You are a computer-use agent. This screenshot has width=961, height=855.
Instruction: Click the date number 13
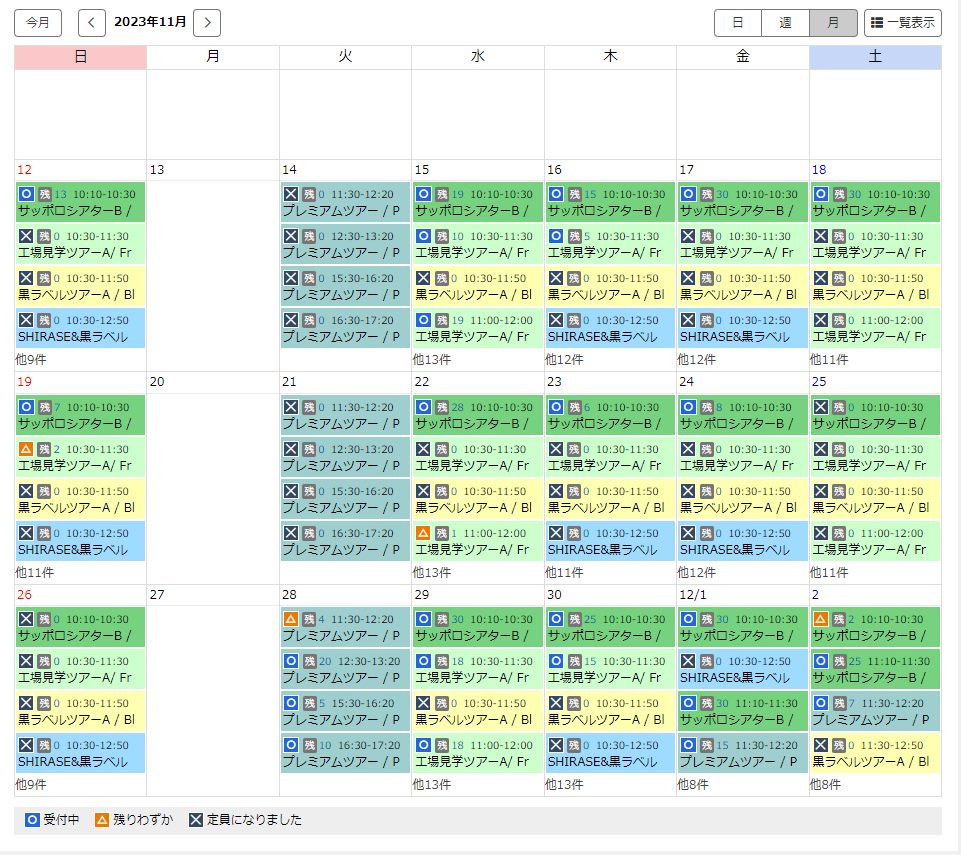click(x=158, y=170)
